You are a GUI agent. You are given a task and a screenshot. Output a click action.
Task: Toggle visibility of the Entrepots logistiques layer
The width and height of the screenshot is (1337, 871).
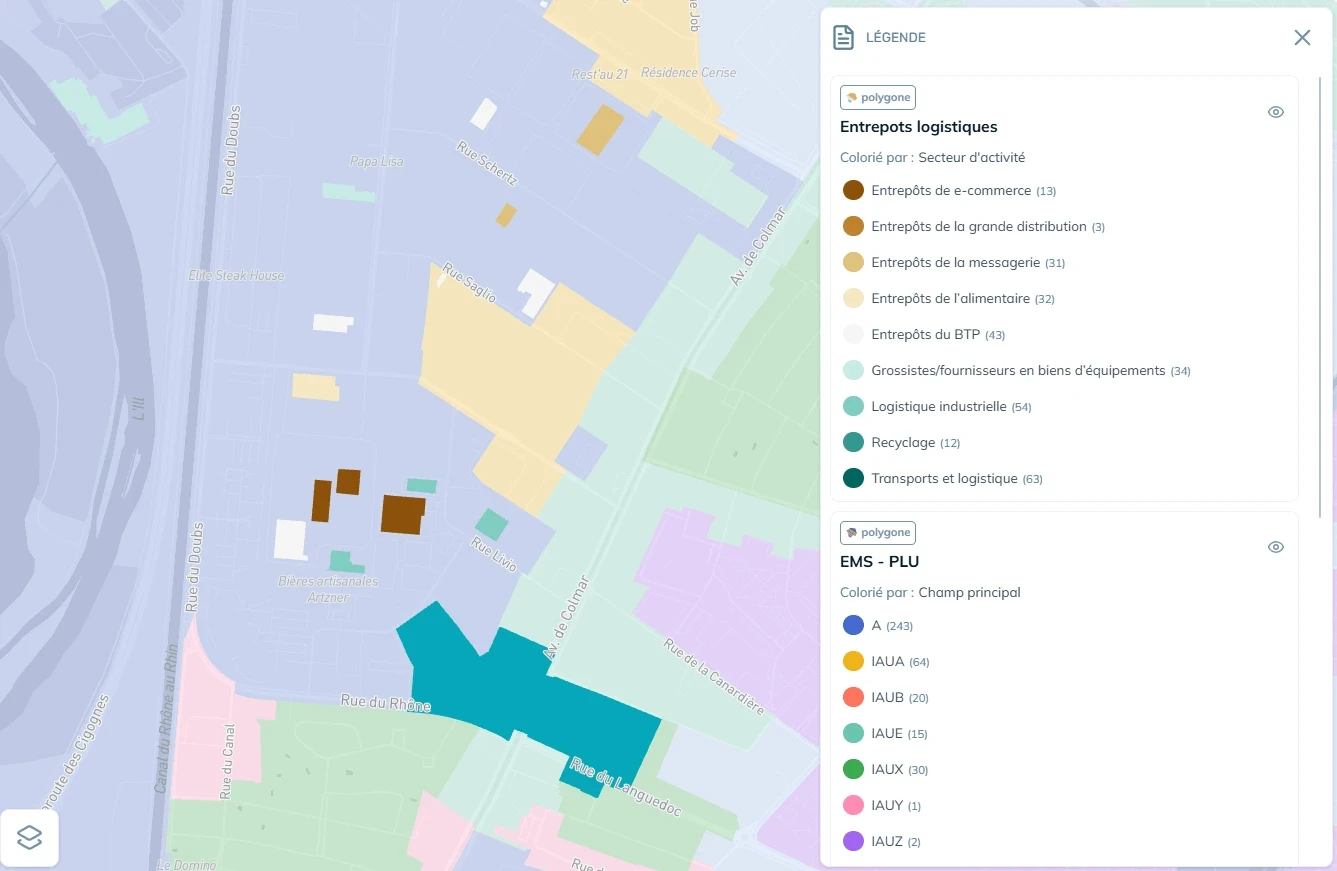click(x=1275, y=111)
